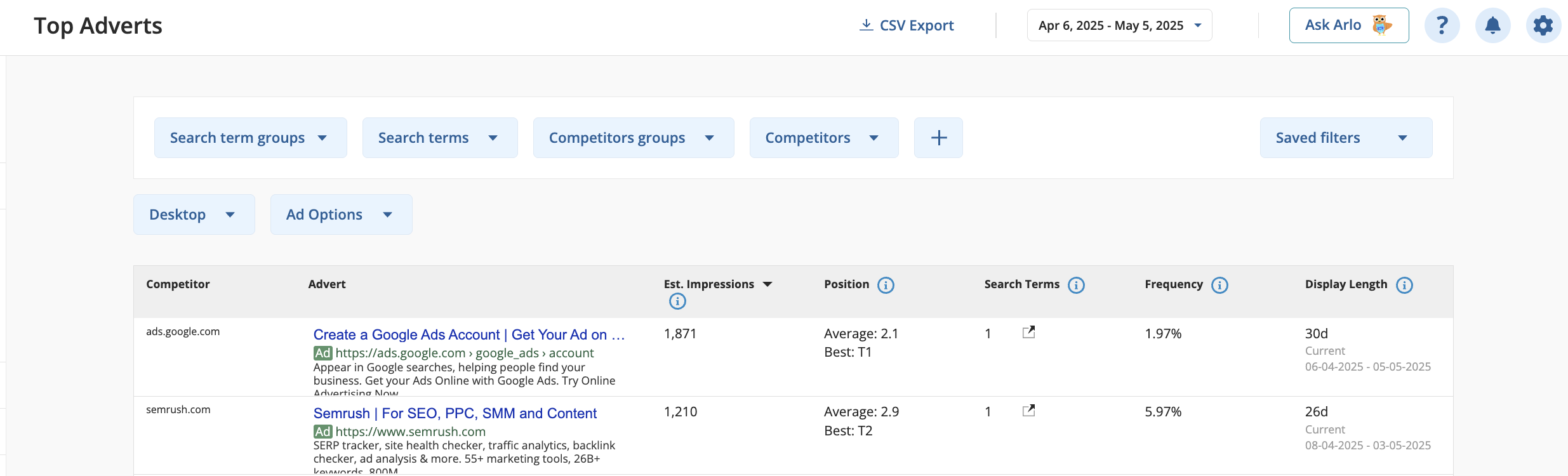This screenshot has width=1568, height=476.
Task: Open the Ask Arlo assistant
Action: 1349,25
